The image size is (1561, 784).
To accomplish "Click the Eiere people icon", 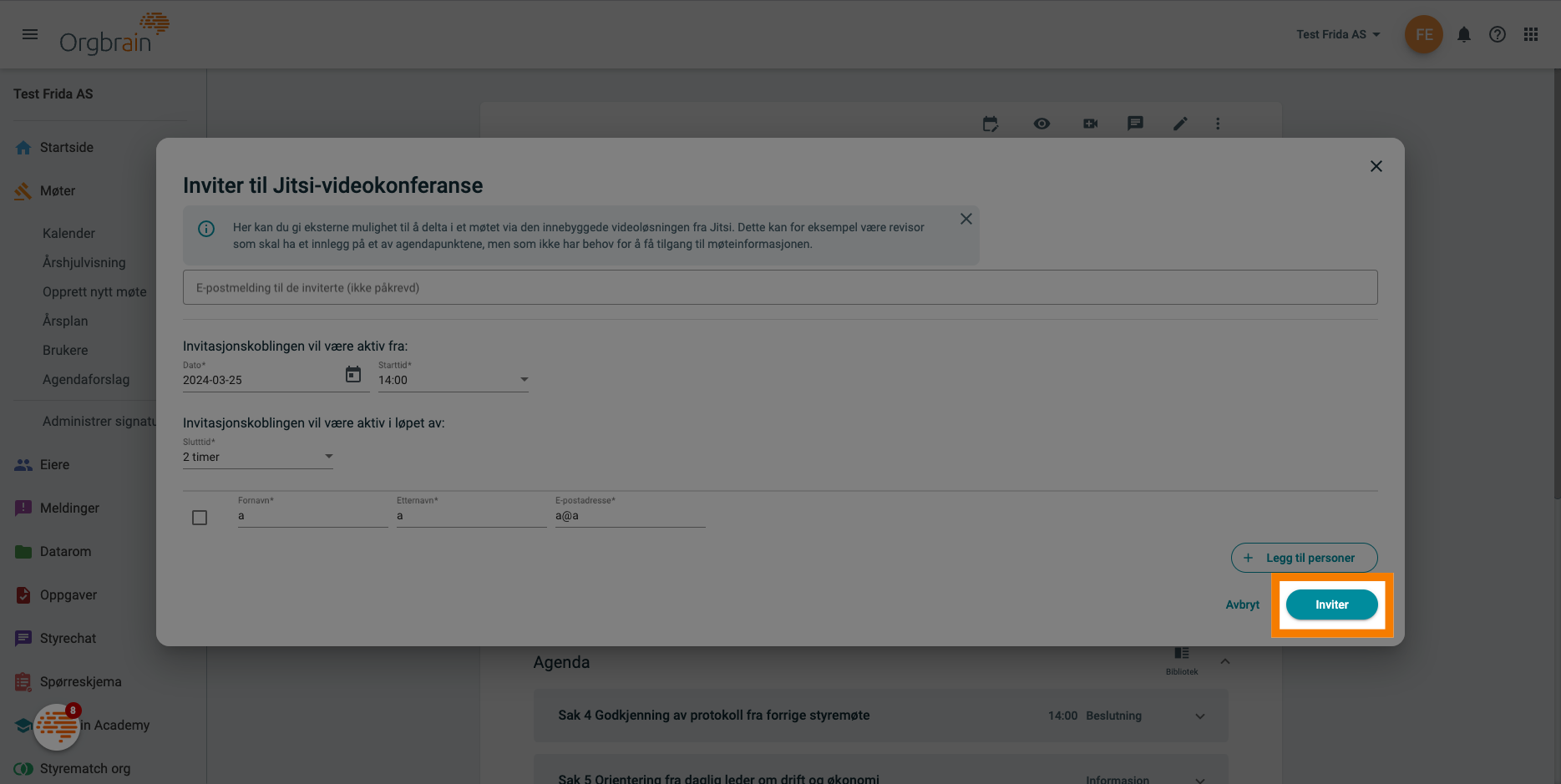I will (x=23, y=465).
